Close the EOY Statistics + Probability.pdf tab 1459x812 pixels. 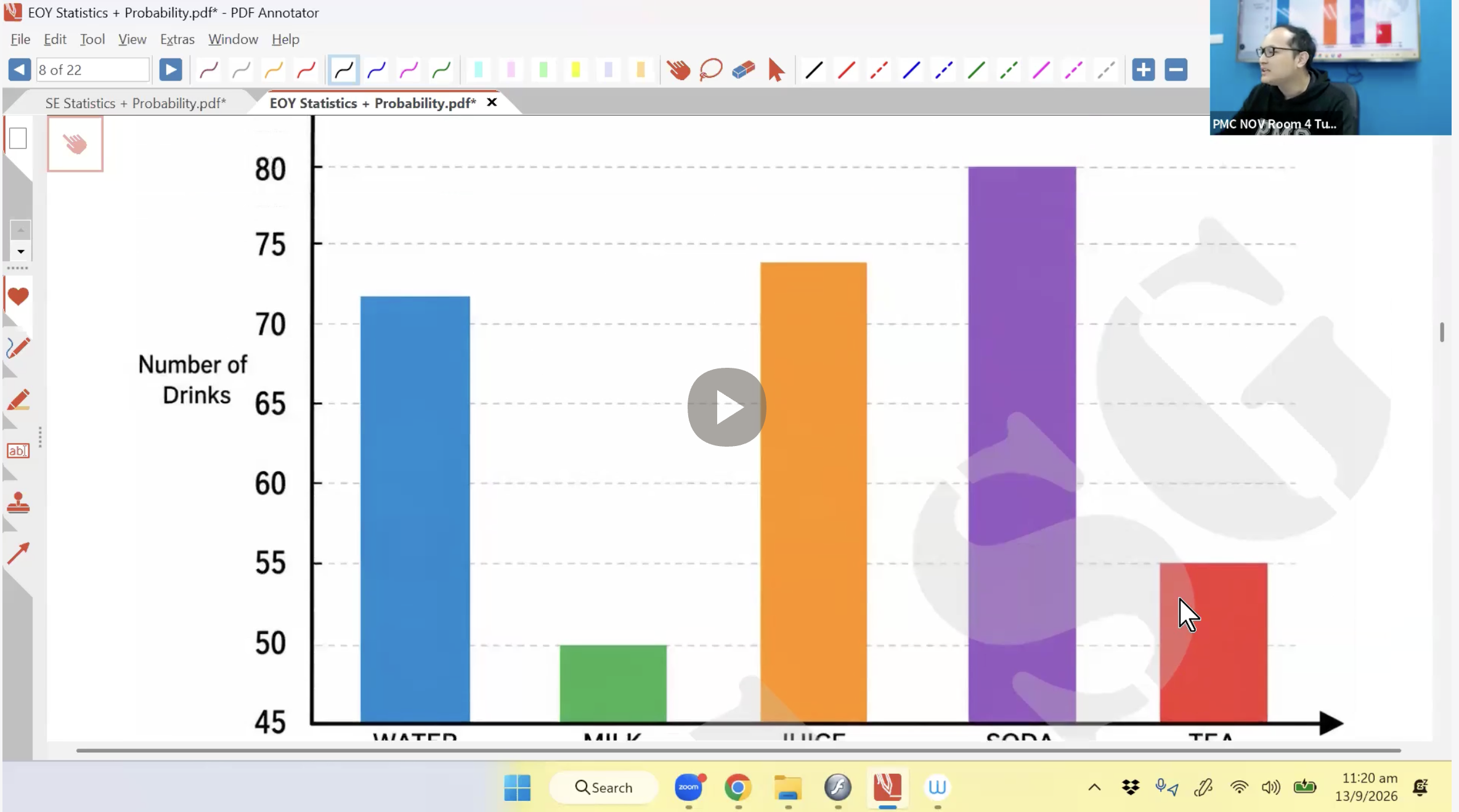[492, 102]
